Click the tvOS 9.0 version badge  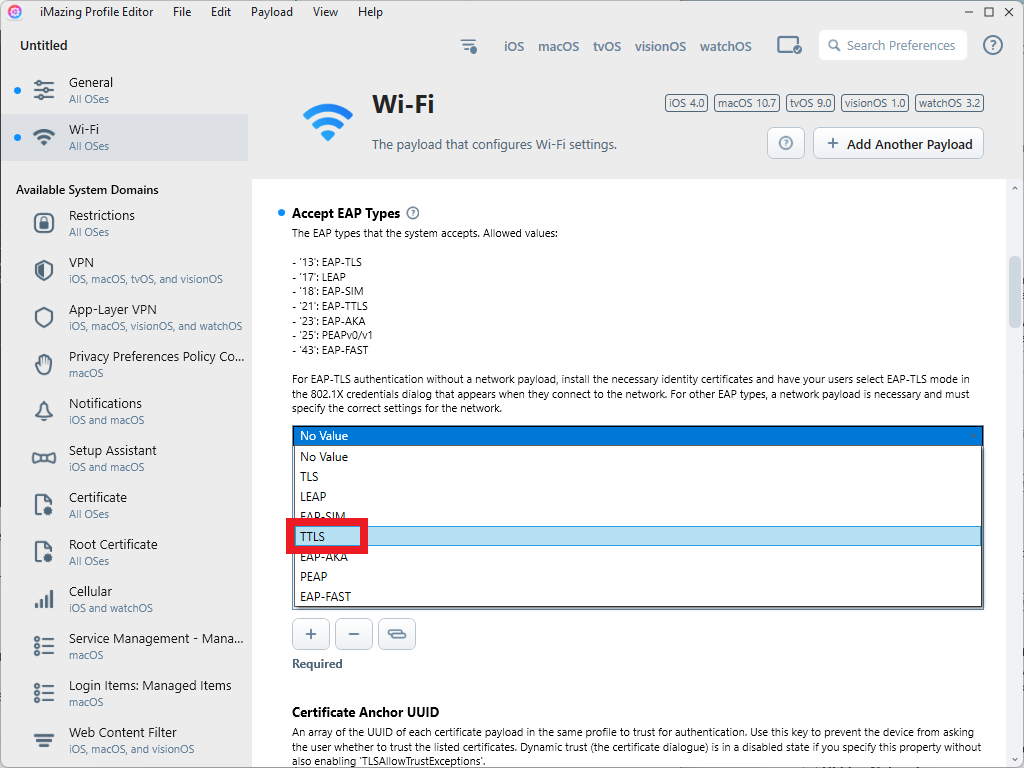810,103
